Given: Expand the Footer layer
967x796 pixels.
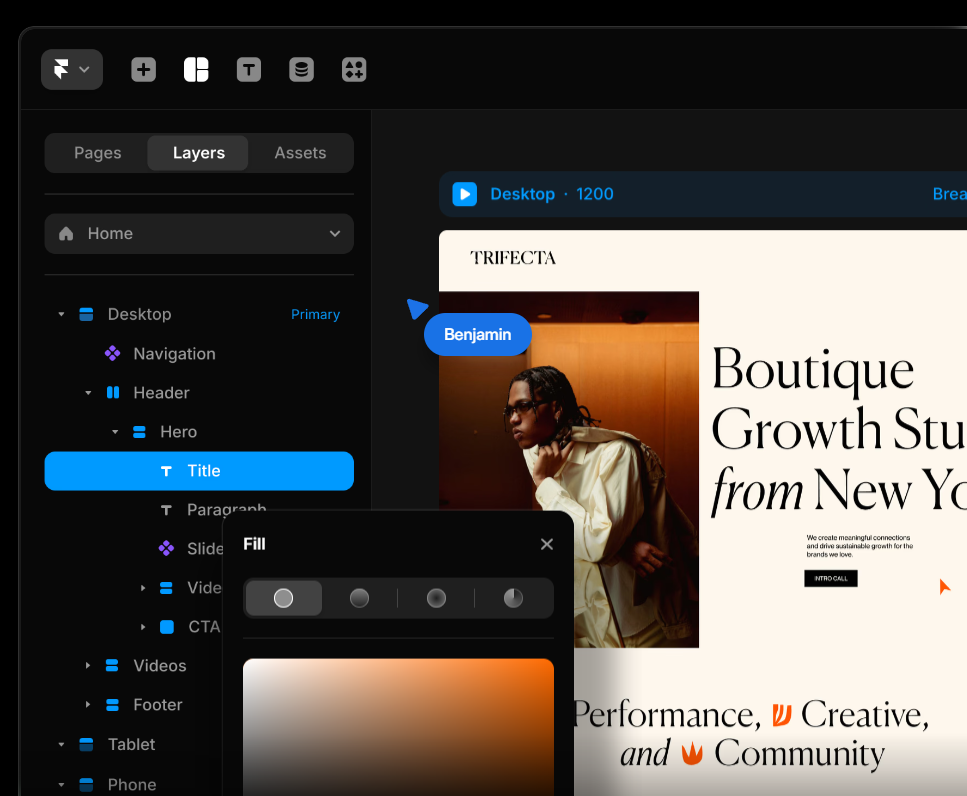Looking at the screenshot, I should point(88,705).
